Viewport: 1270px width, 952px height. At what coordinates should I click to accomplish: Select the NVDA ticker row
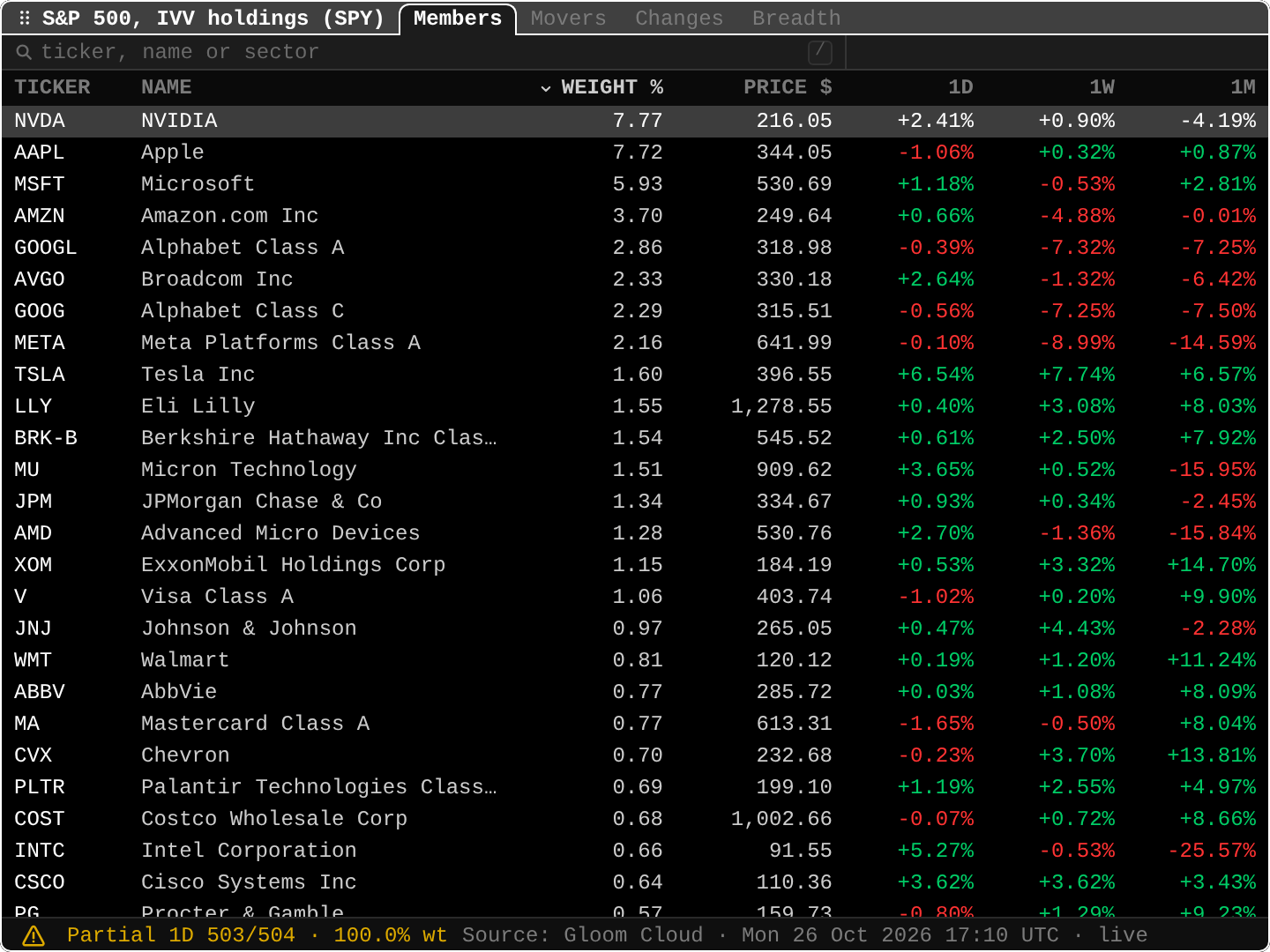(635, 121)
